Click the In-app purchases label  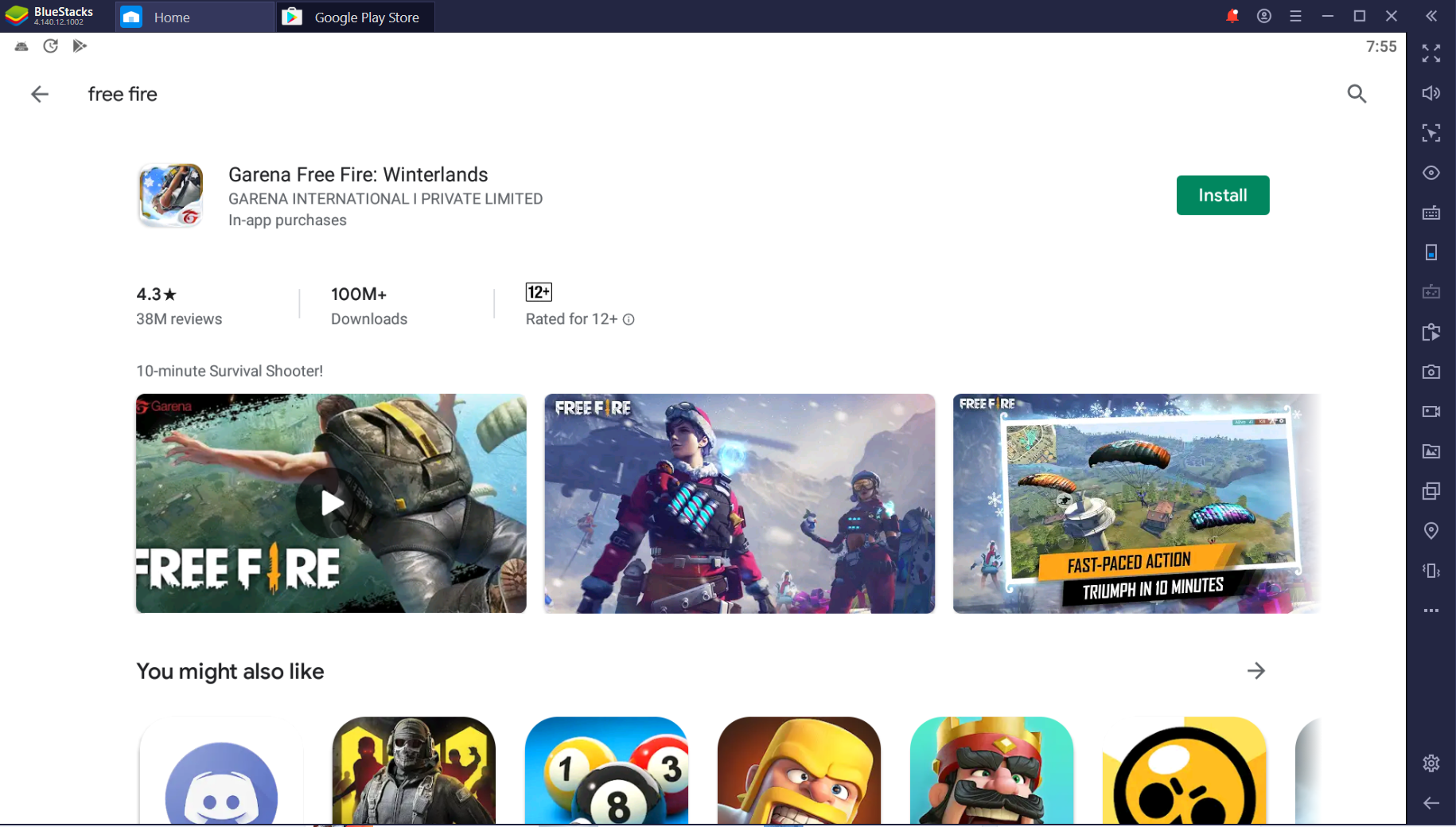click(287, 220)
